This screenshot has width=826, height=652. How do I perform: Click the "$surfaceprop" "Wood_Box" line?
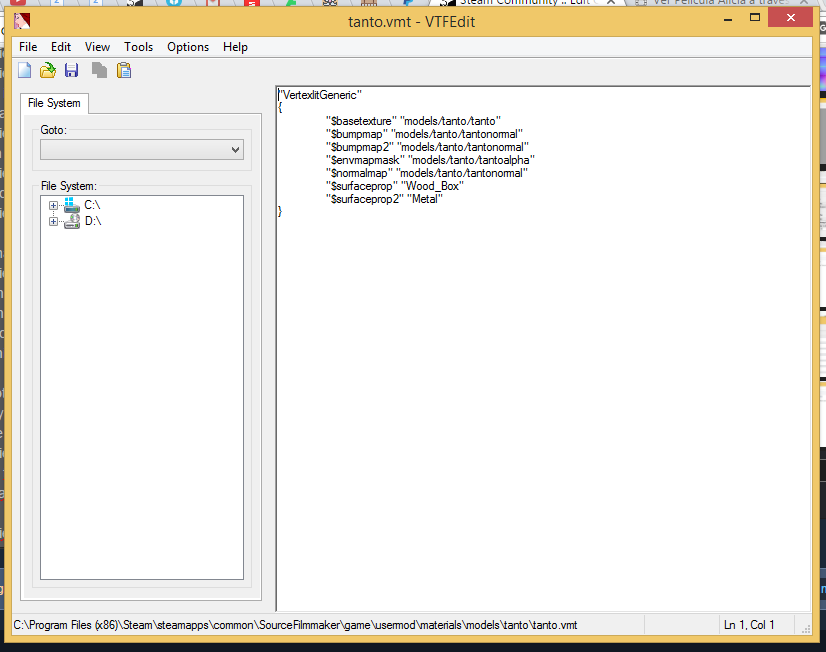coord(395,186)
